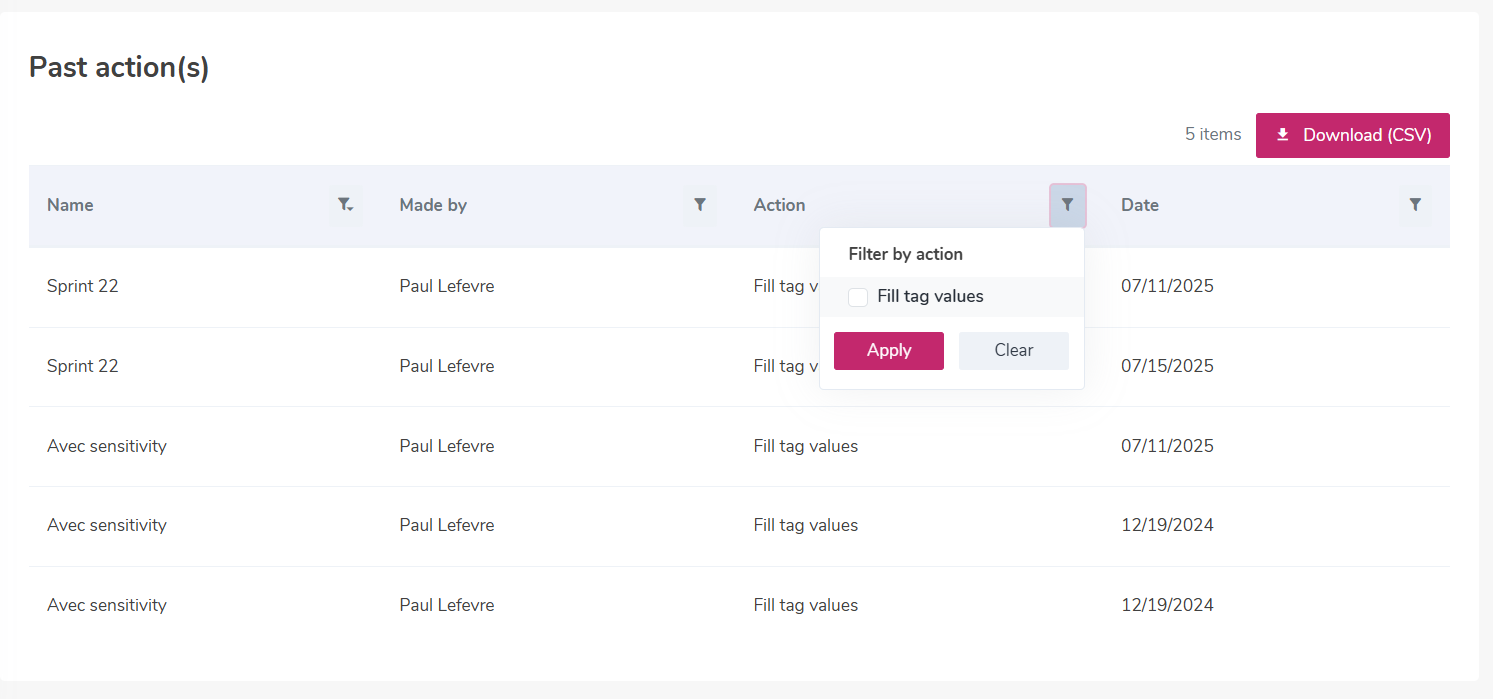This screenshot has width=1493, height=699.
Task: Check the Fill tag values checkbox
Action: point(858,297)
